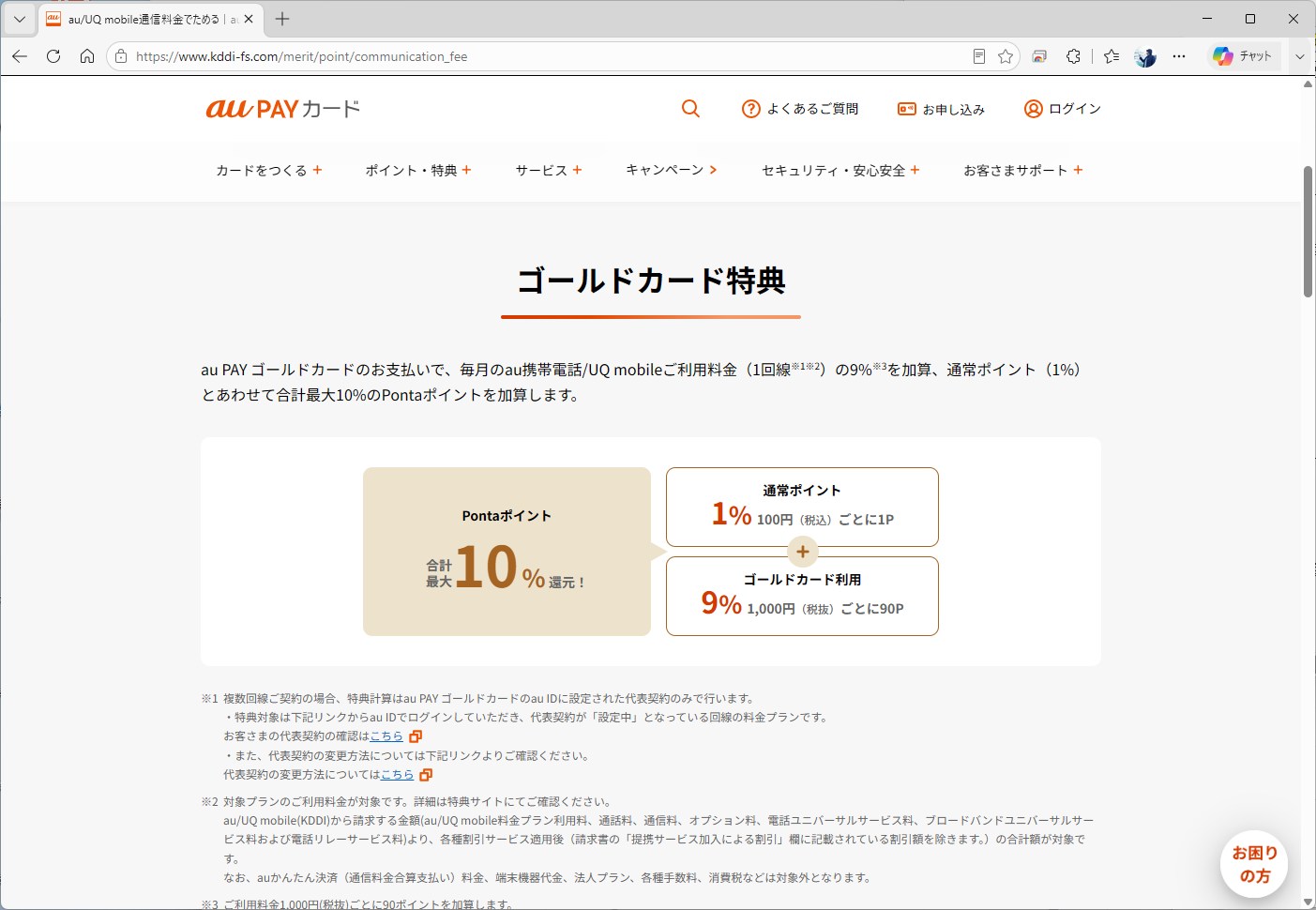Click the question mark icon by よくあるご質問
The height and width of the screenshot is (910, 1316).
tap(750, 109)
